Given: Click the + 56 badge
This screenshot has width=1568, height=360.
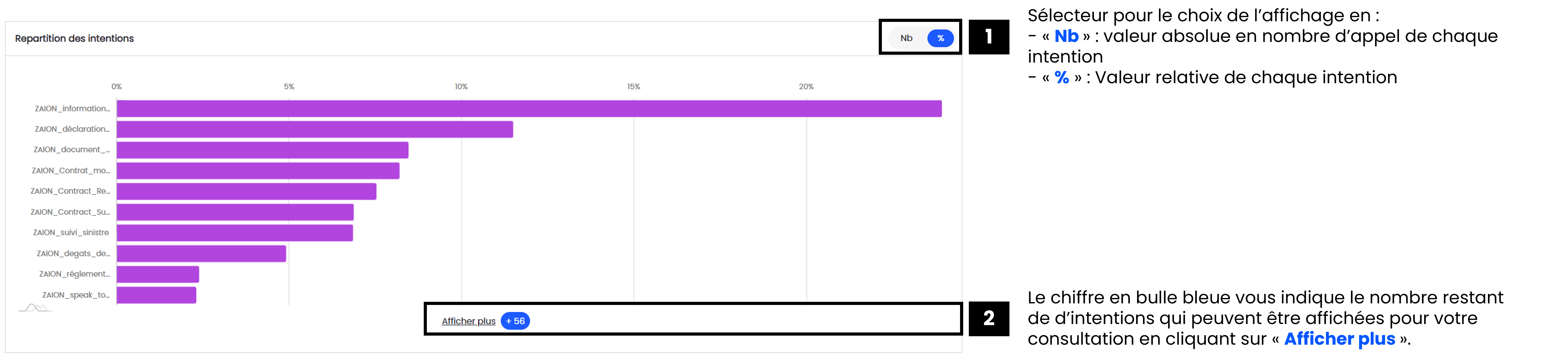Looking at the screenshot, I should pos(515,321).
